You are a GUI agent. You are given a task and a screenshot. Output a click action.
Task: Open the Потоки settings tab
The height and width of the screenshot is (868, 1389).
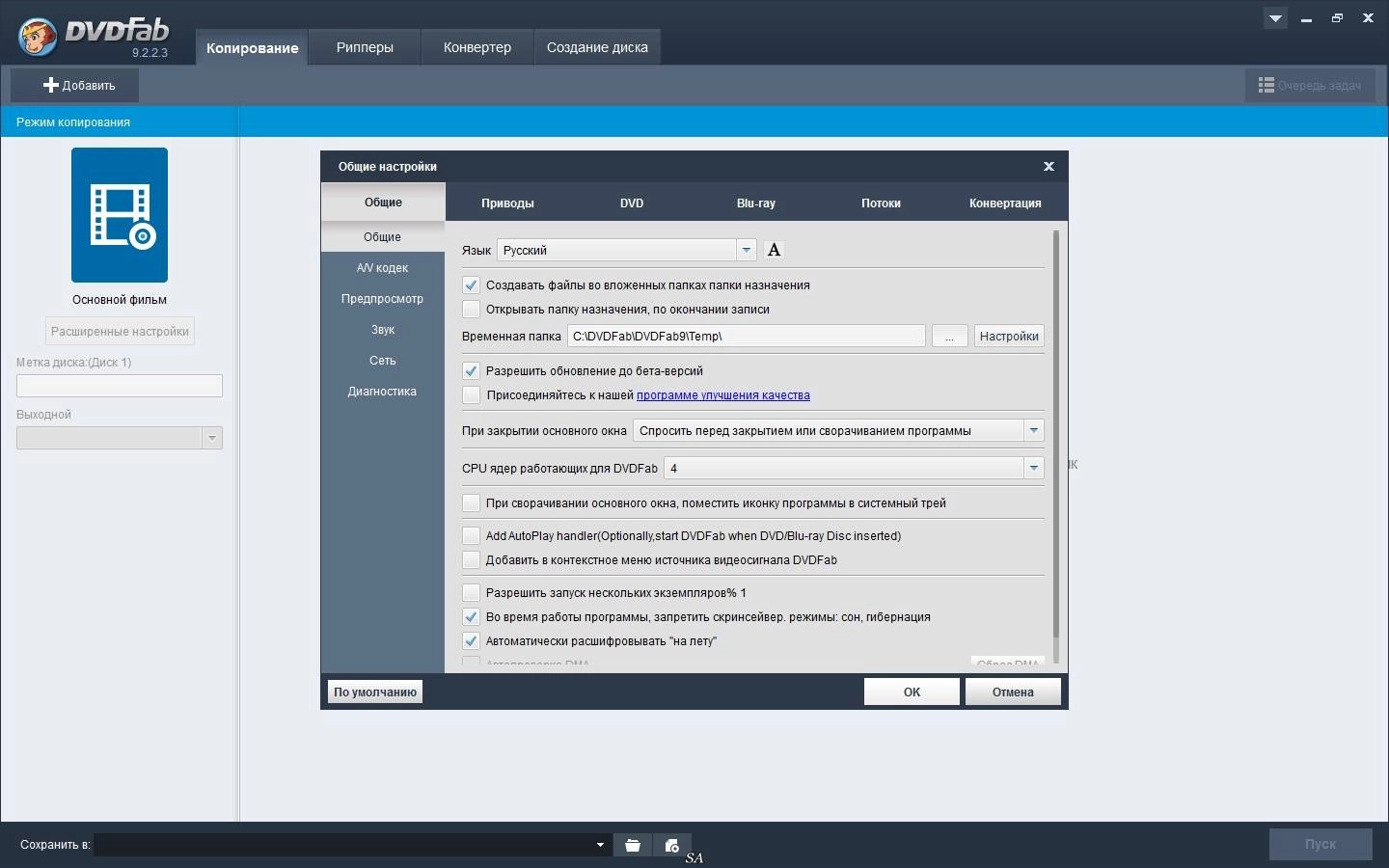pyautogui.click(x=881, y=203)
